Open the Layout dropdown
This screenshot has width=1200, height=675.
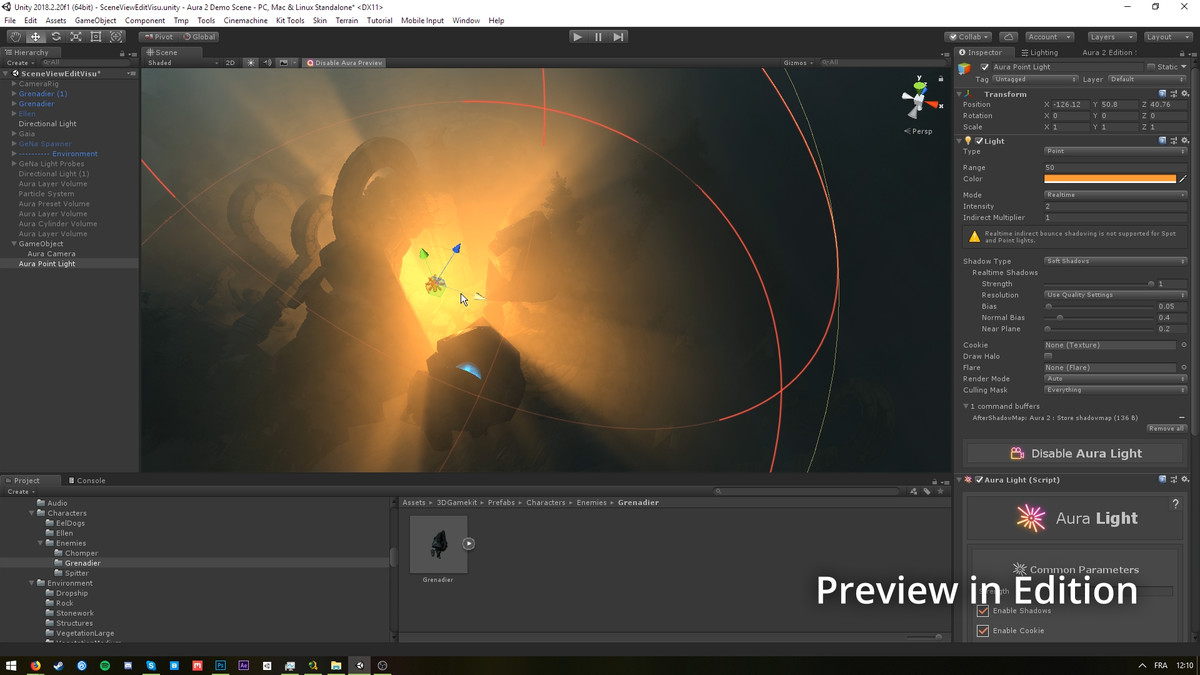coord(1167,36)
